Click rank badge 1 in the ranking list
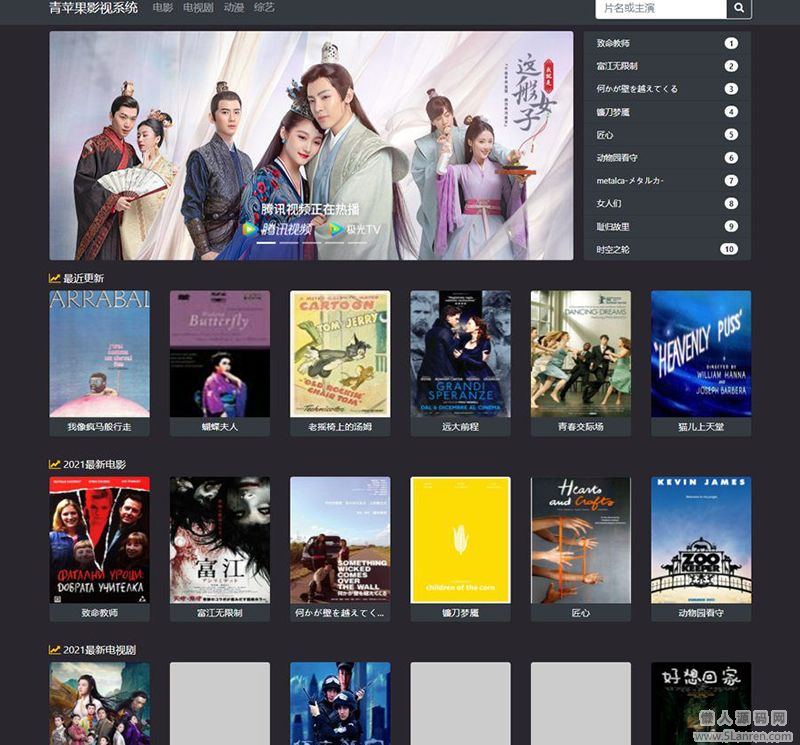Screen dimensions: 800x745 (731, 43)
